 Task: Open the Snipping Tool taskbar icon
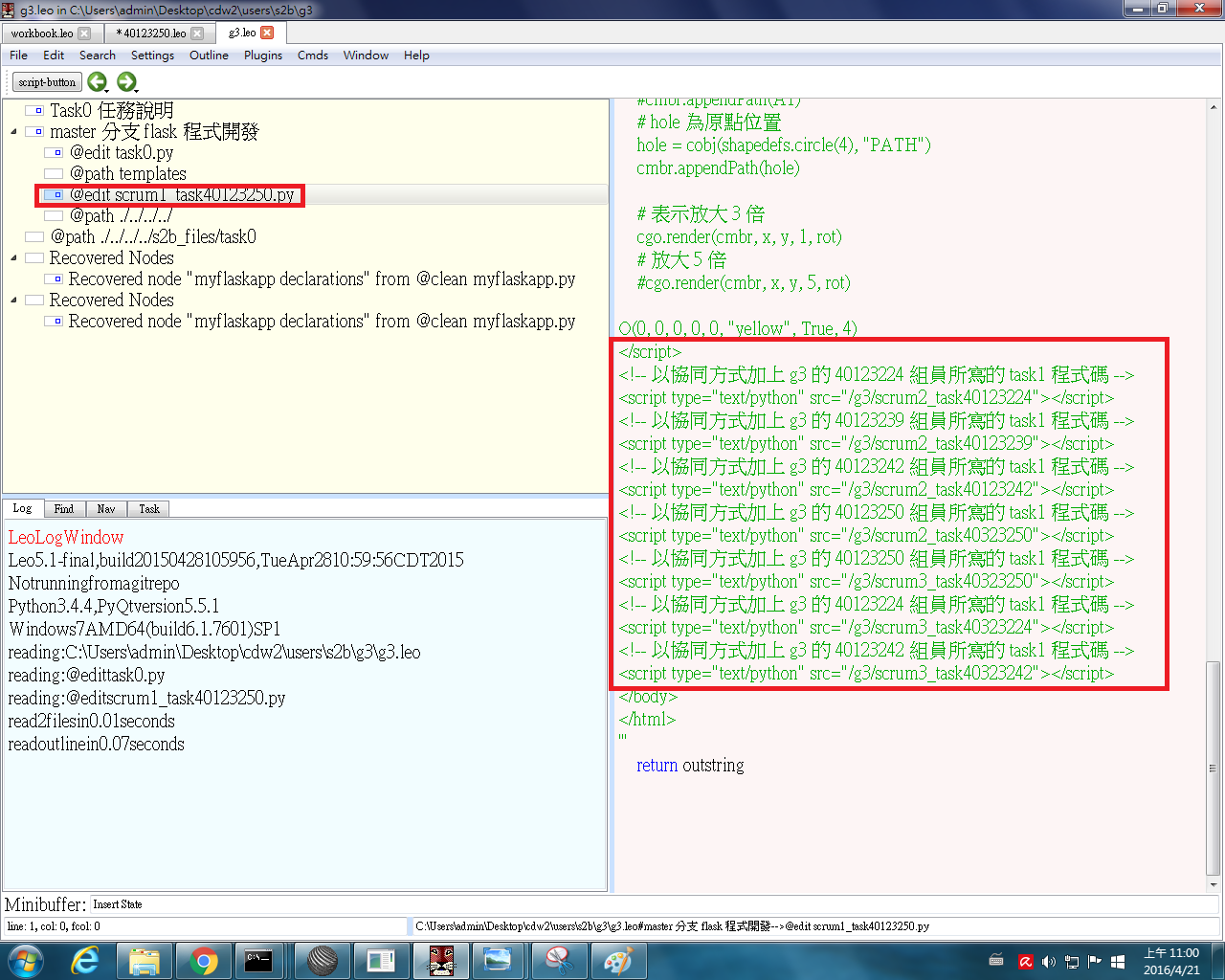[x=558, y=961]
